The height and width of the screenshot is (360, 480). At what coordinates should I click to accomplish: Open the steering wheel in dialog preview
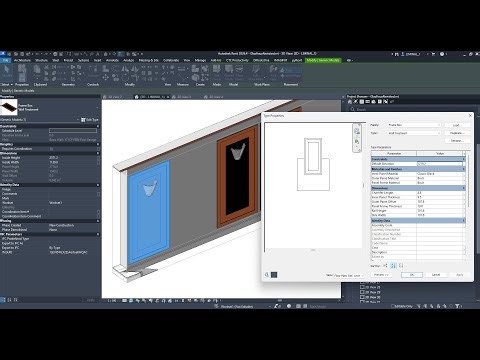click(x=357, y=131)
